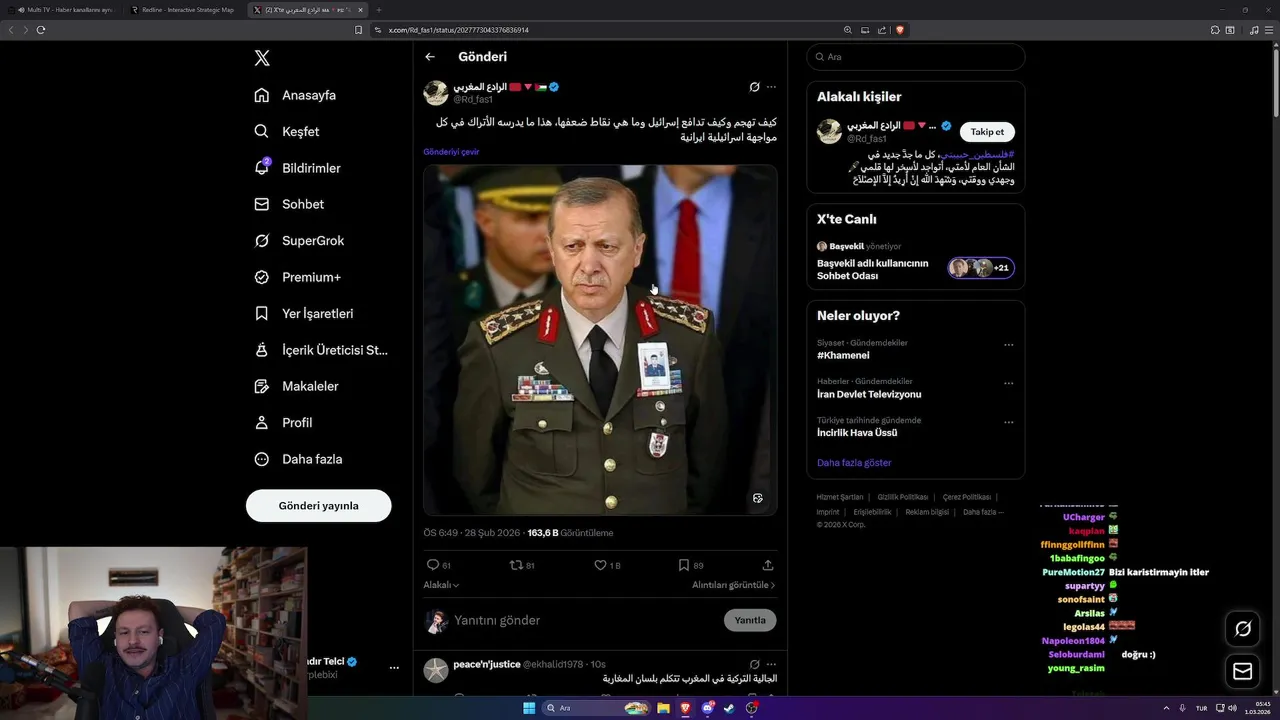Image resolution: width=1280 pixels, height=720 pixels.
Task: Click Gönderi yayınla post button
Action: 318,506
